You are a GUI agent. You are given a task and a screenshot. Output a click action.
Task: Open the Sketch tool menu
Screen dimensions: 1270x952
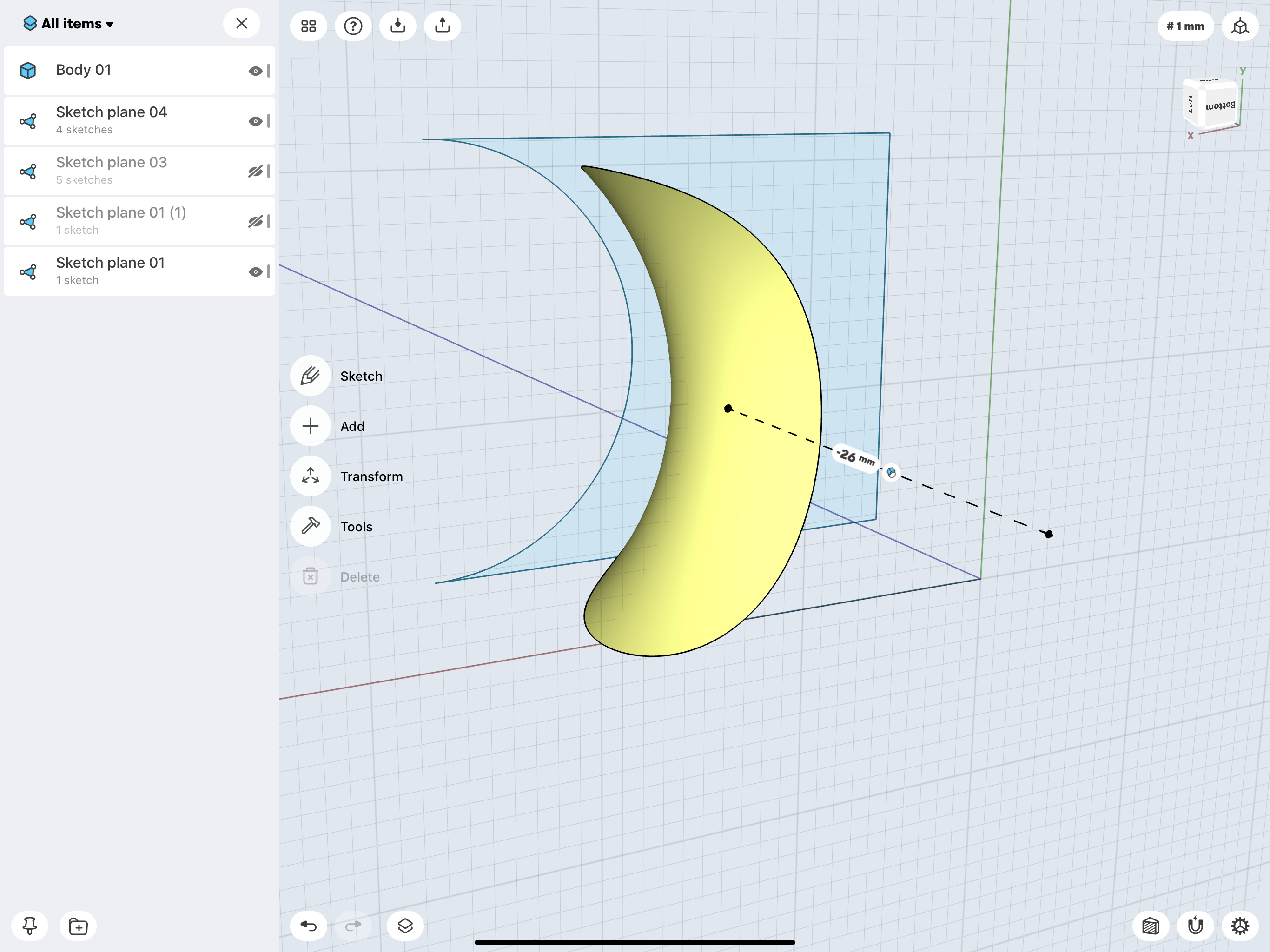point(310,376)
